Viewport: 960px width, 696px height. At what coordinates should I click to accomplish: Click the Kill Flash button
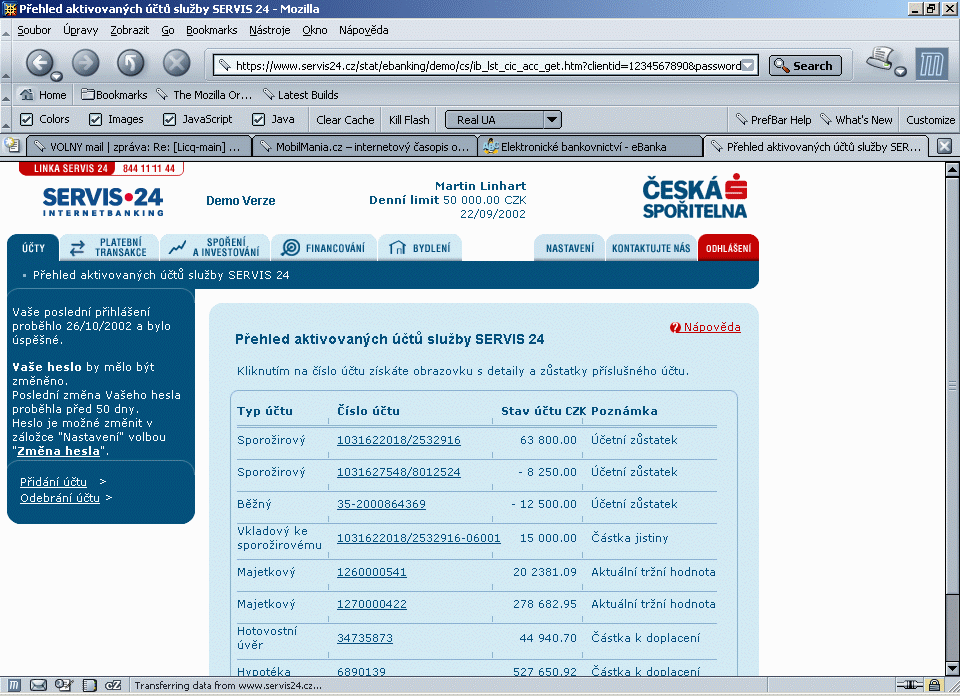tap(409, 120)
